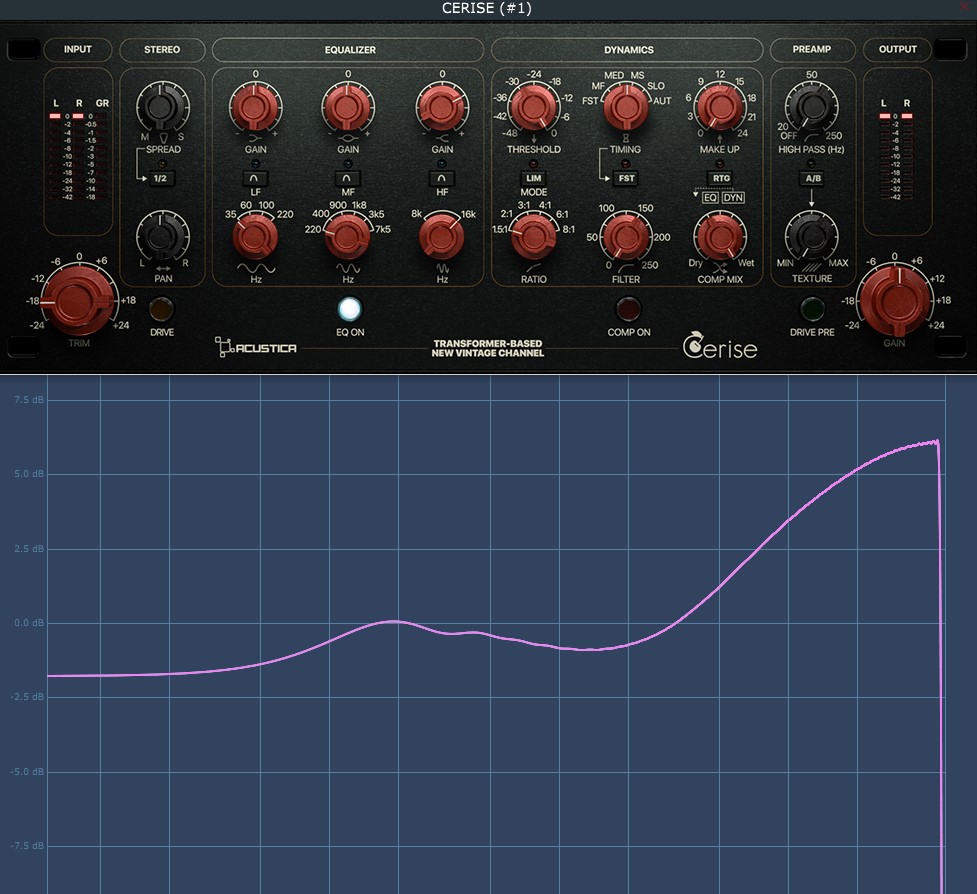Enable the LIM mode button
977x894 pixels.
click(x=533, y=178)
